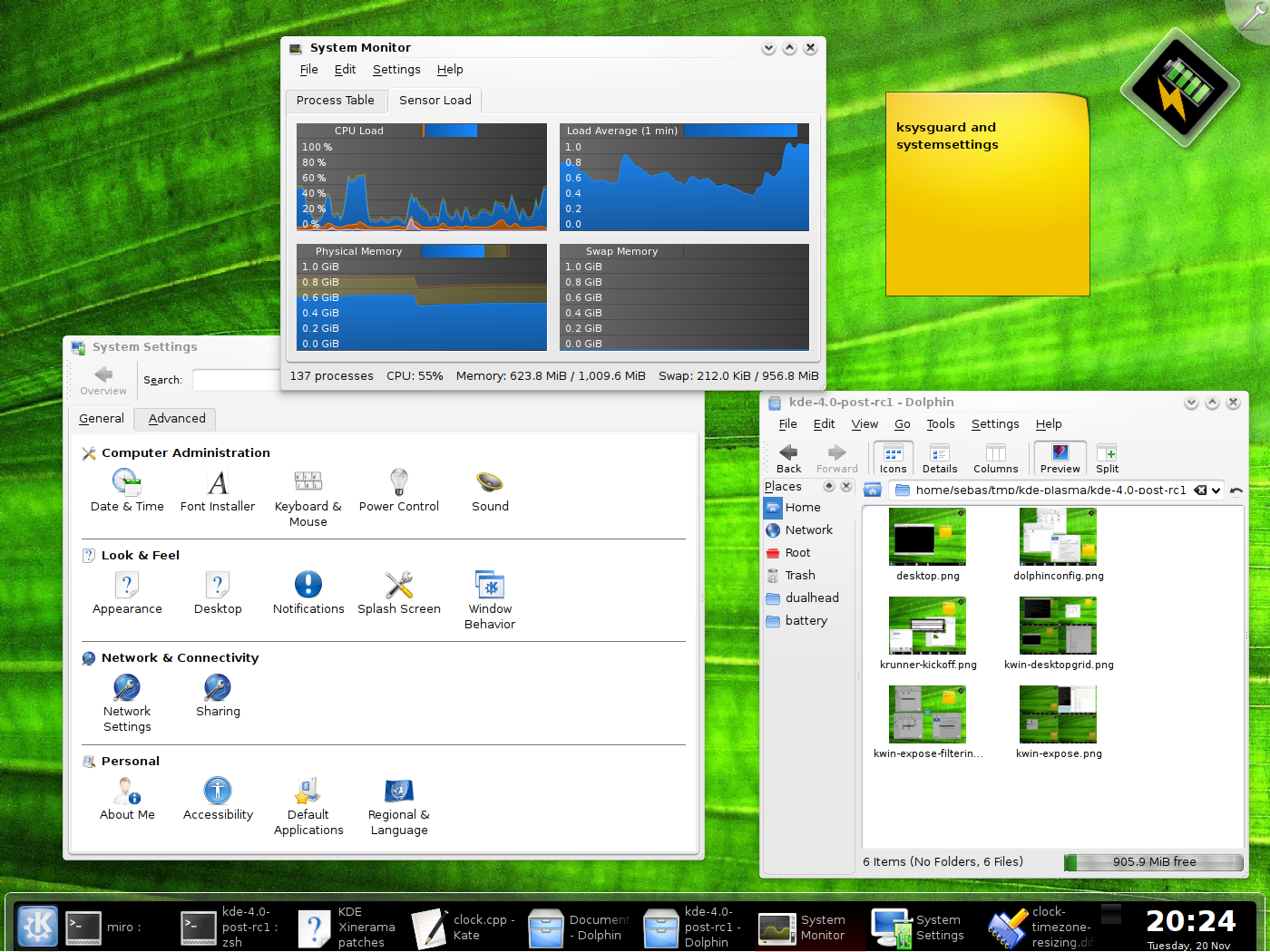Open Regional & Language settings
This screenshot has width=1270, height=952.
399,806
